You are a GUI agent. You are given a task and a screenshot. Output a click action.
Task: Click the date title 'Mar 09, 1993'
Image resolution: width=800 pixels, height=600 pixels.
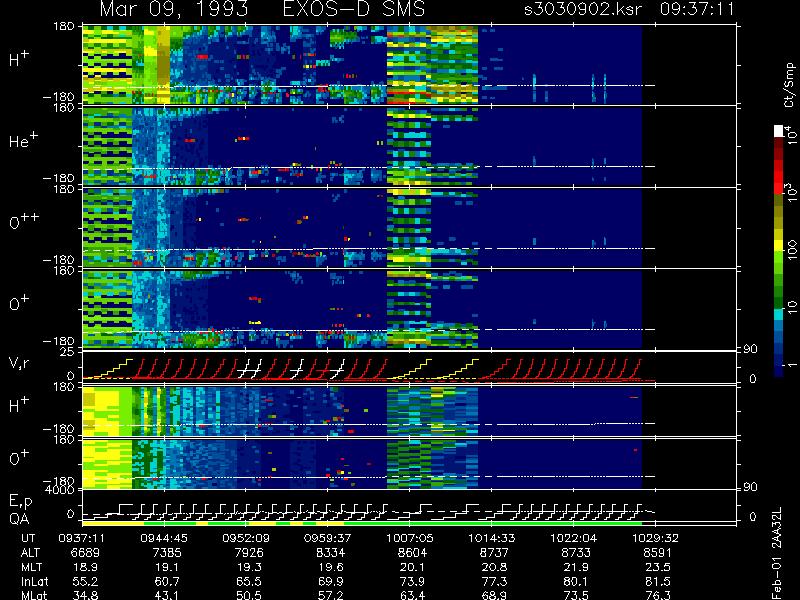click(173, 10)
